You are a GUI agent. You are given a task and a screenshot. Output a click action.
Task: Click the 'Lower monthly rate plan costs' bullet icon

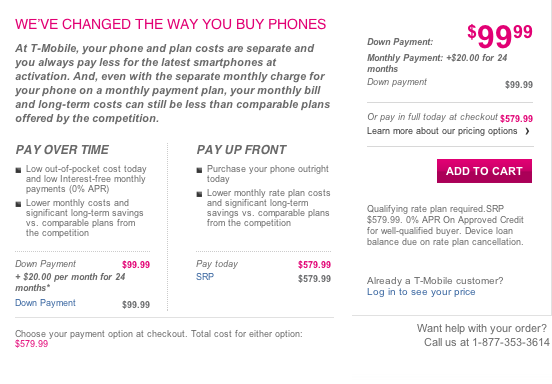tap(199, 194)
